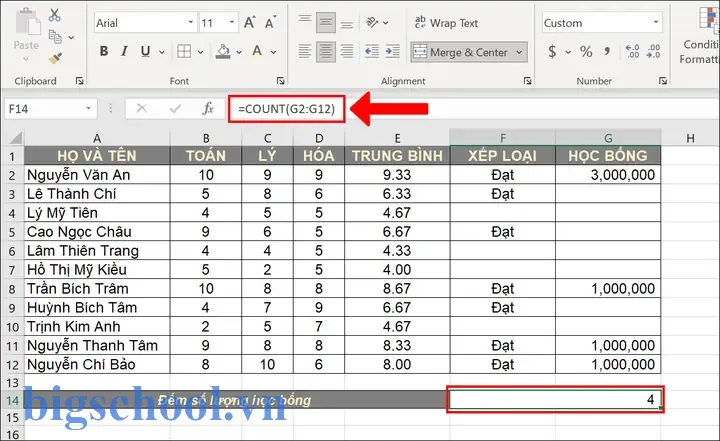720x441 pixels.
Task: Toggle Italic formatting
Action: [x=124, y=51]
